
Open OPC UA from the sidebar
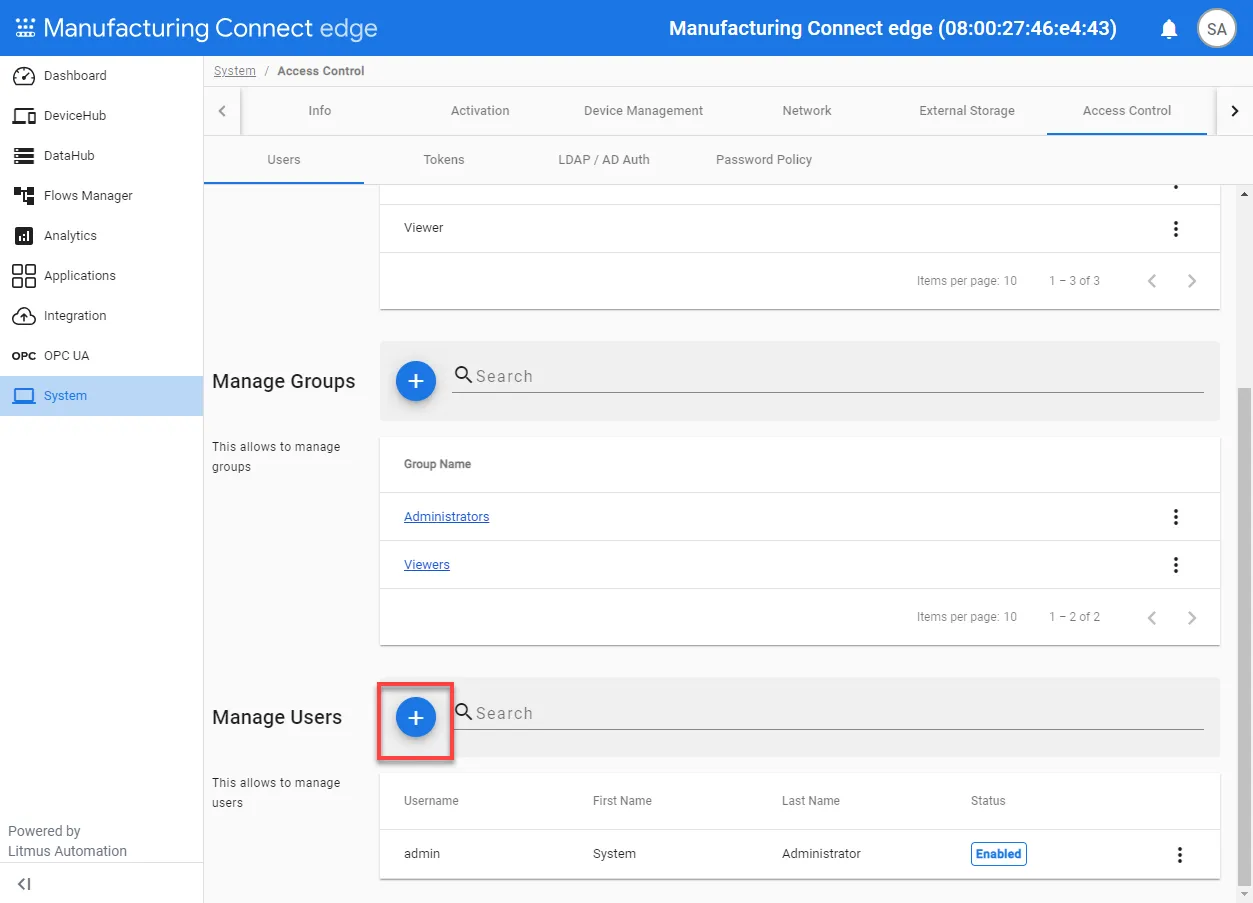pos(101,356)
